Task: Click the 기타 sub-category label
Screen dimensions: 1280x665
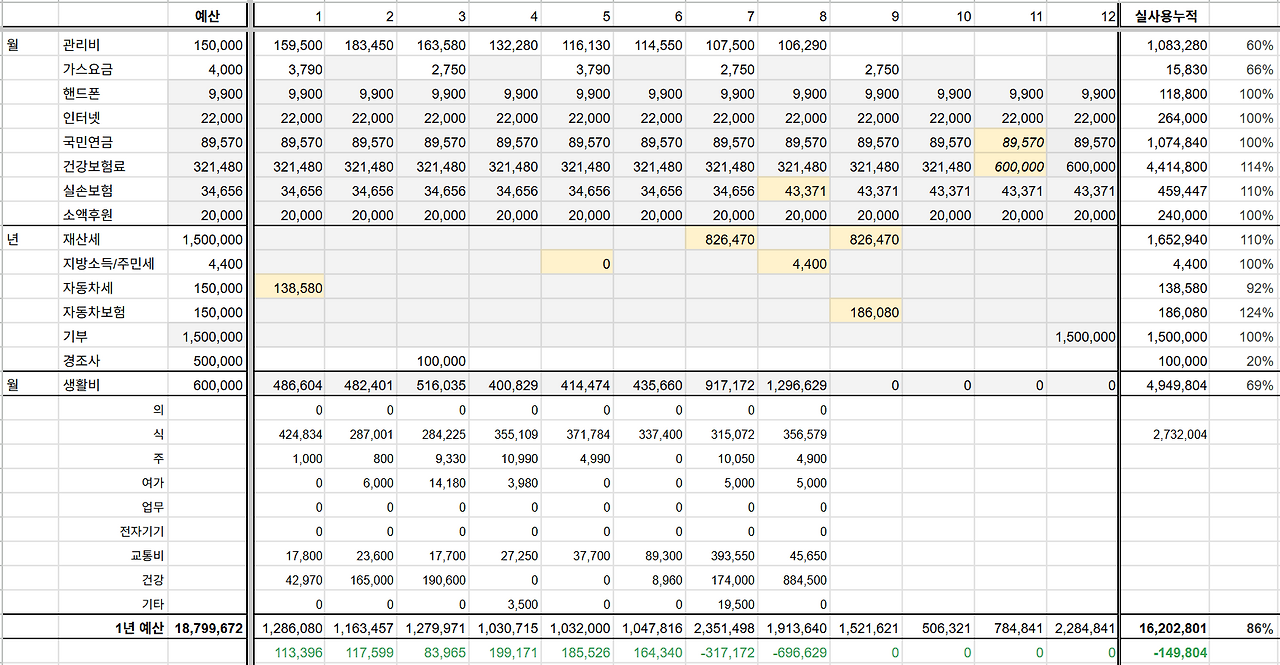Action: (x=155, y=604)
